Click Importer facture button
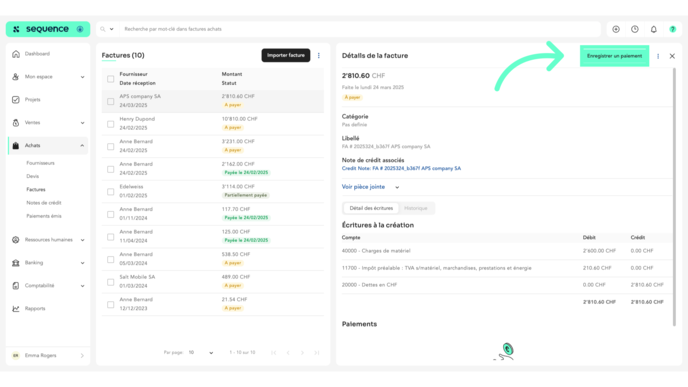688x387 pixels. [x=286, y=55]
